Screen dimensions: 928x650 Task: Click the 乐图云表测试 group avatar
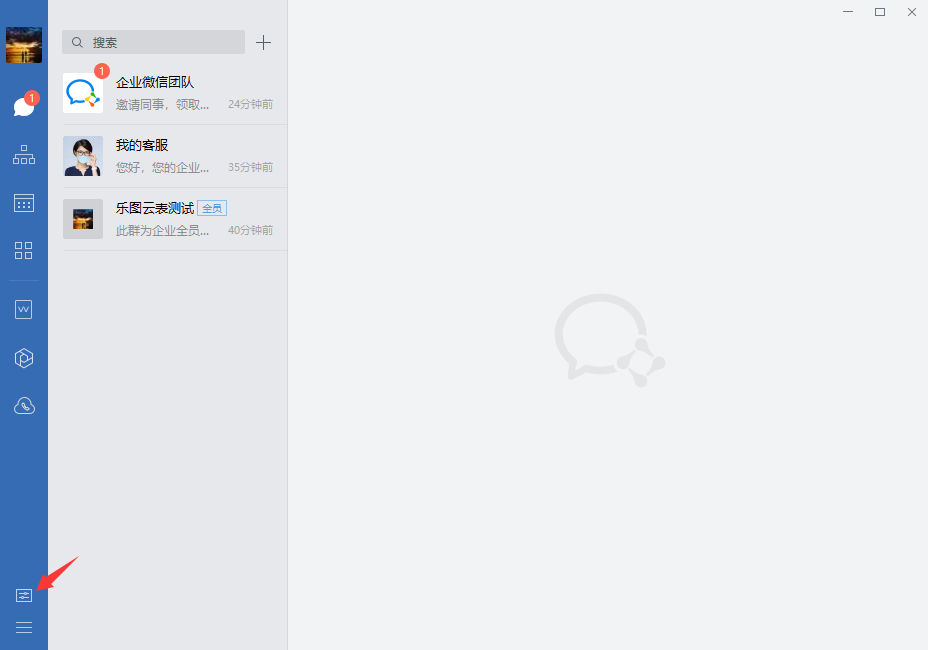[x=83, y=219]
